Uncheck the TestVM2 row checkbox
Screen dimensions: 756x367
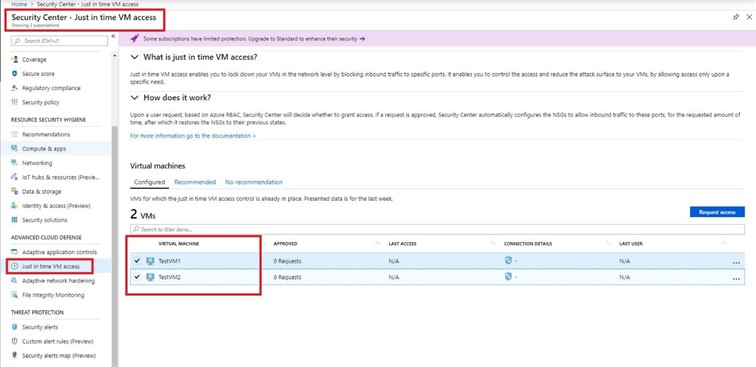pyautogui.click(x=137, y=277)
